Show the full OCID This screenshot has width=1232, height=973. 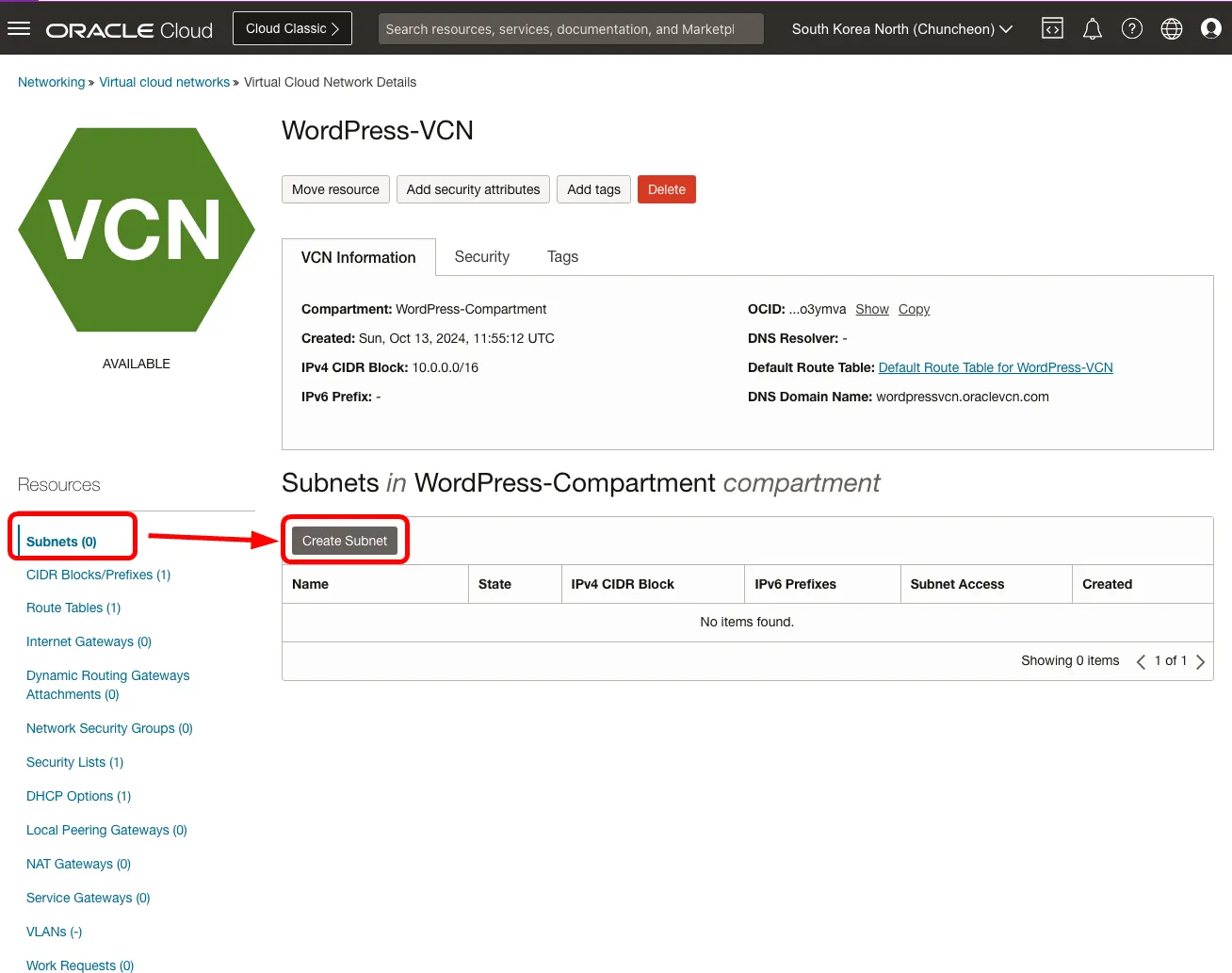point(872,309)
